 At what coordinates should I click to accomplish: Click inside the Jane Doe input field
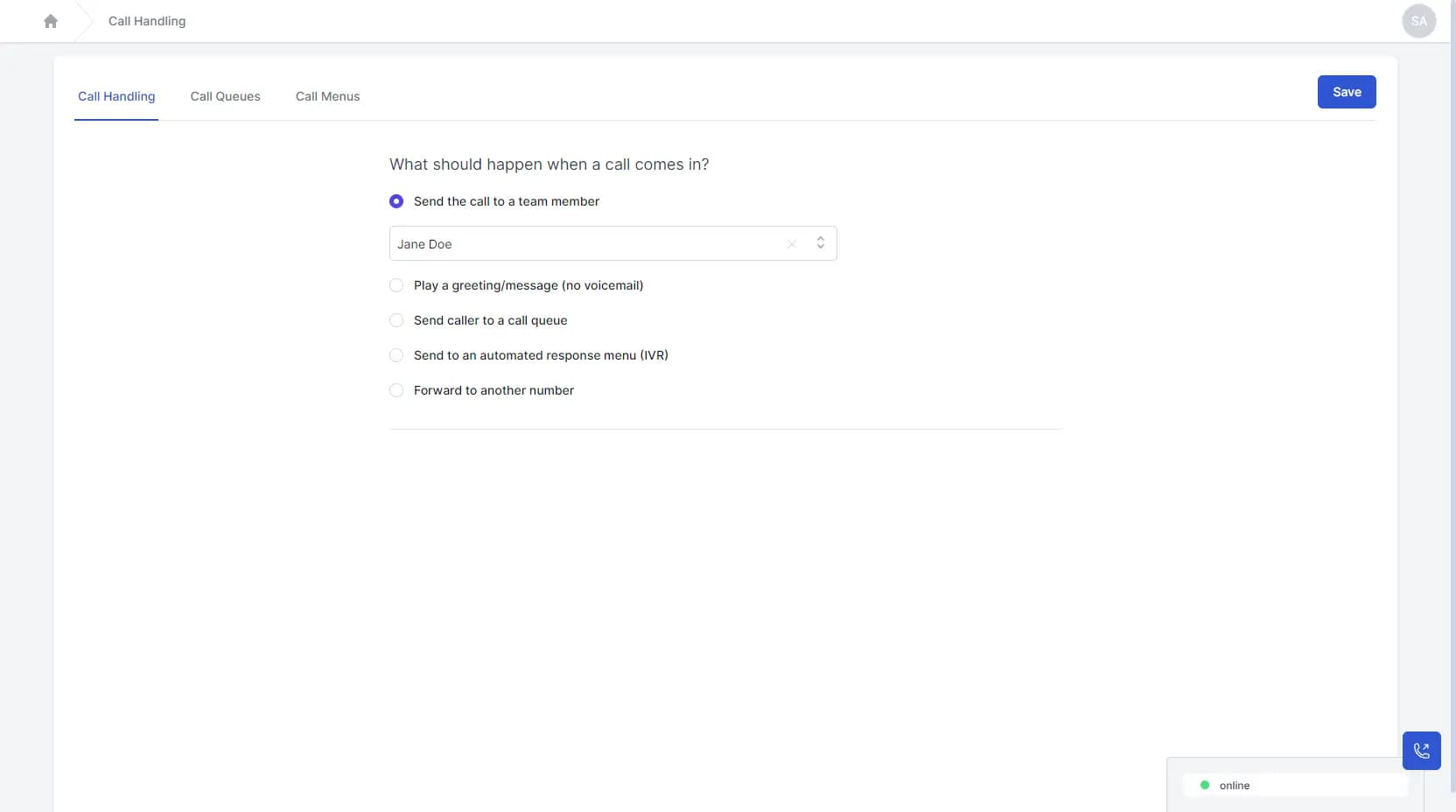point(569,244)
